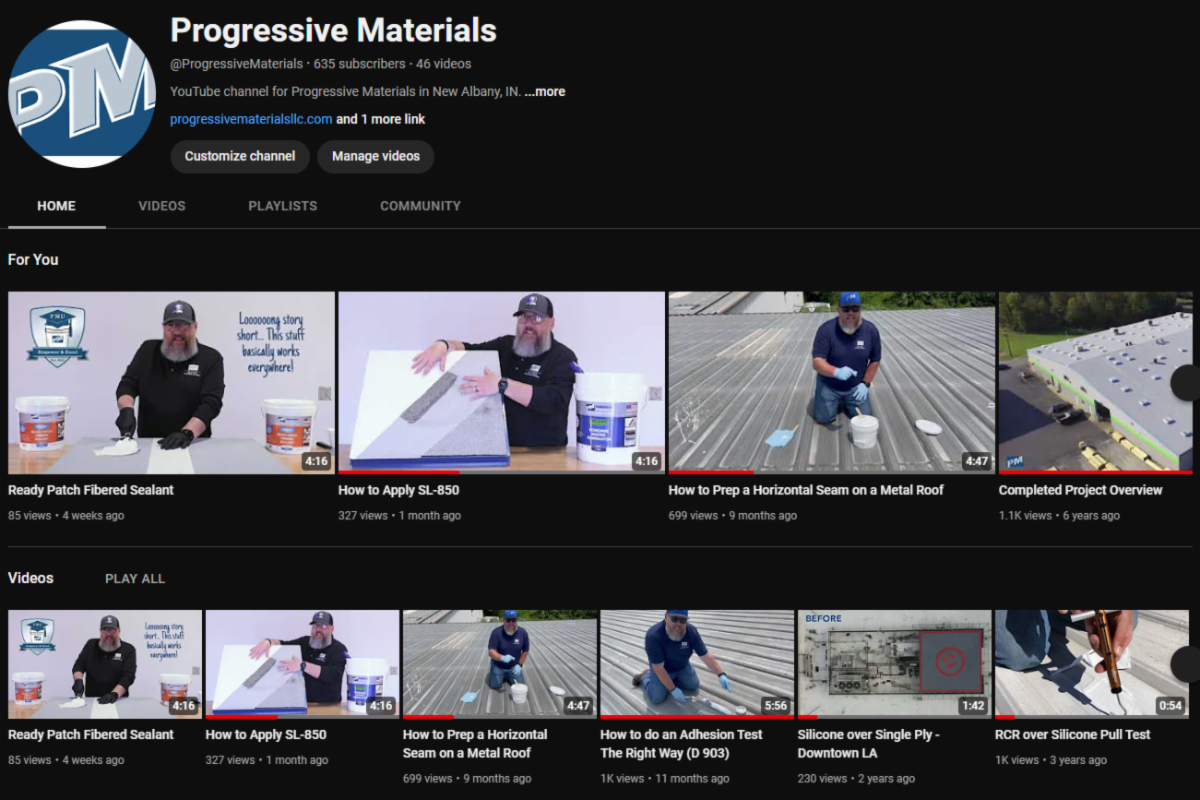Open Ready Patch thumbnail in Videos row
This screenshot has height=800, width=1200.
click(105, 665)
